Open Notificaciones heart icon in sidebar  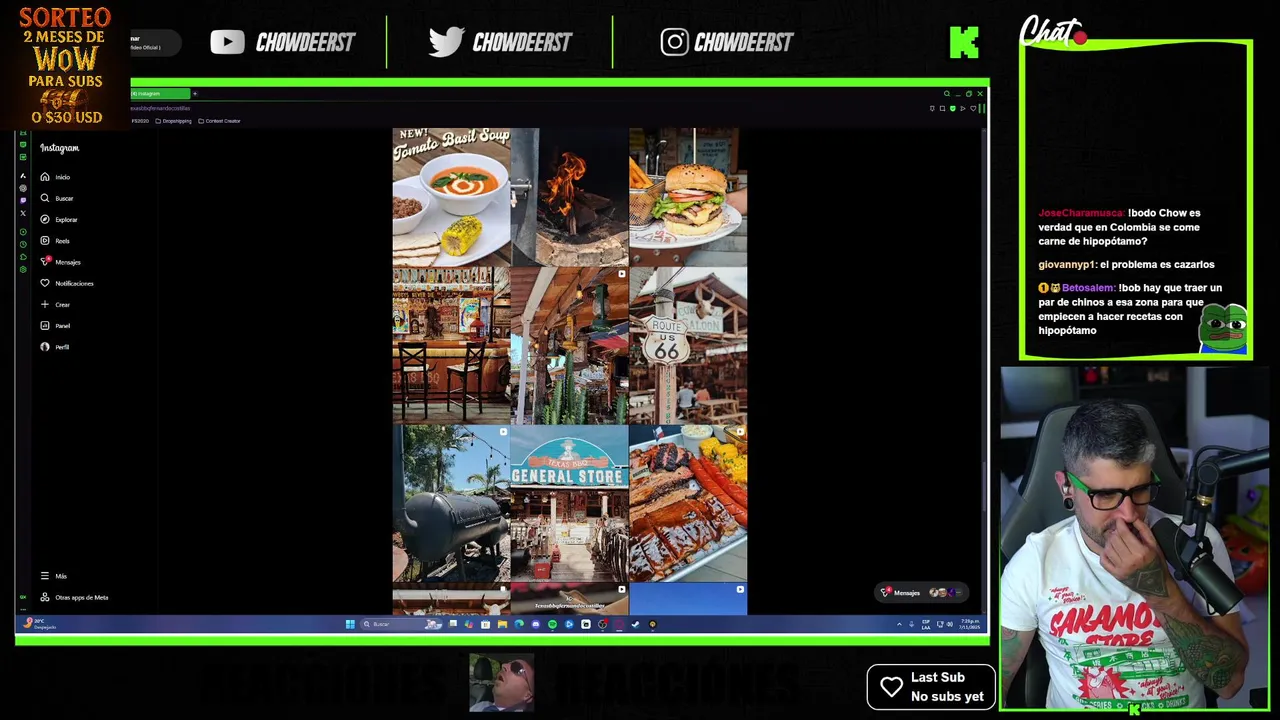point(45,283)
